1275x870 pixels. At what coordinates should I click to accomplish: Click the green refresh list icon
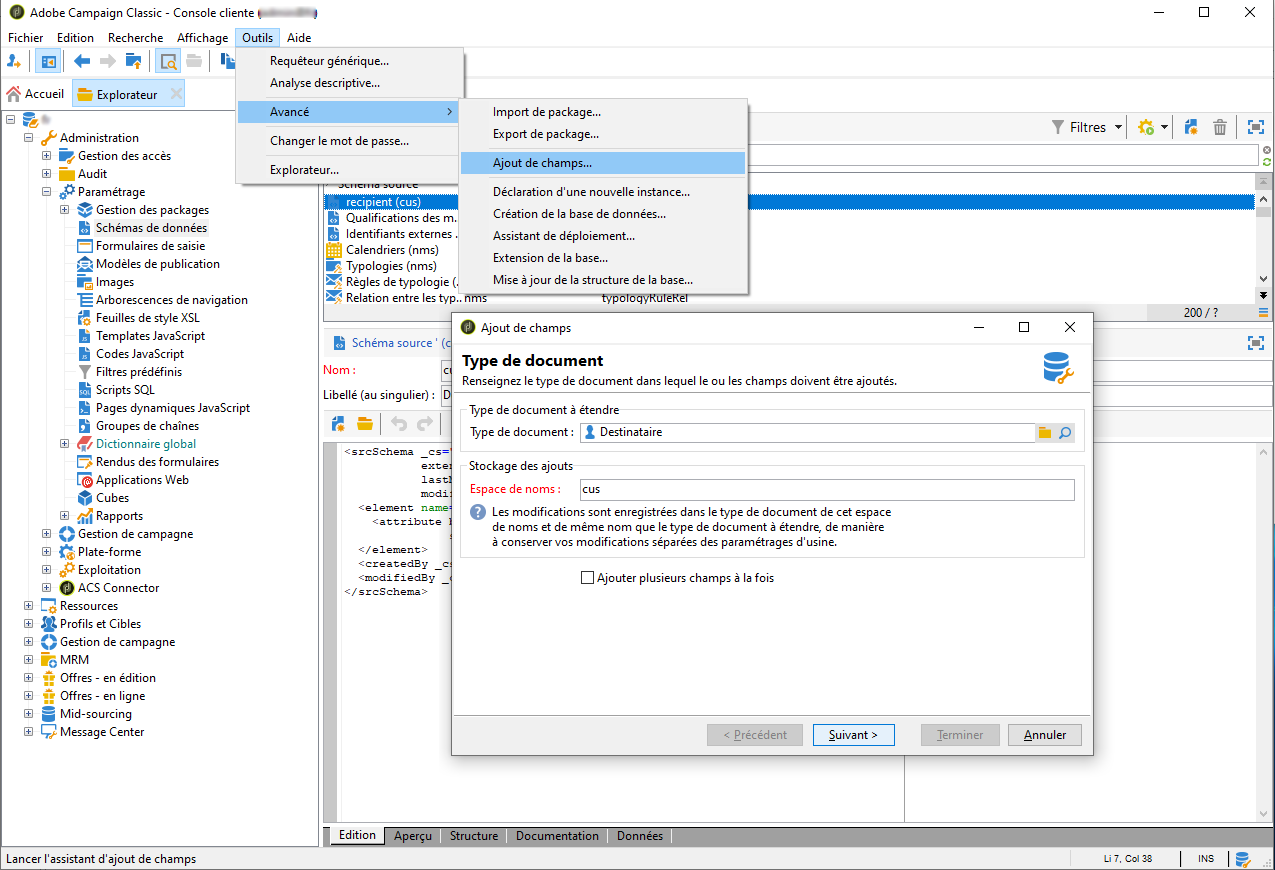point(1267,161)
